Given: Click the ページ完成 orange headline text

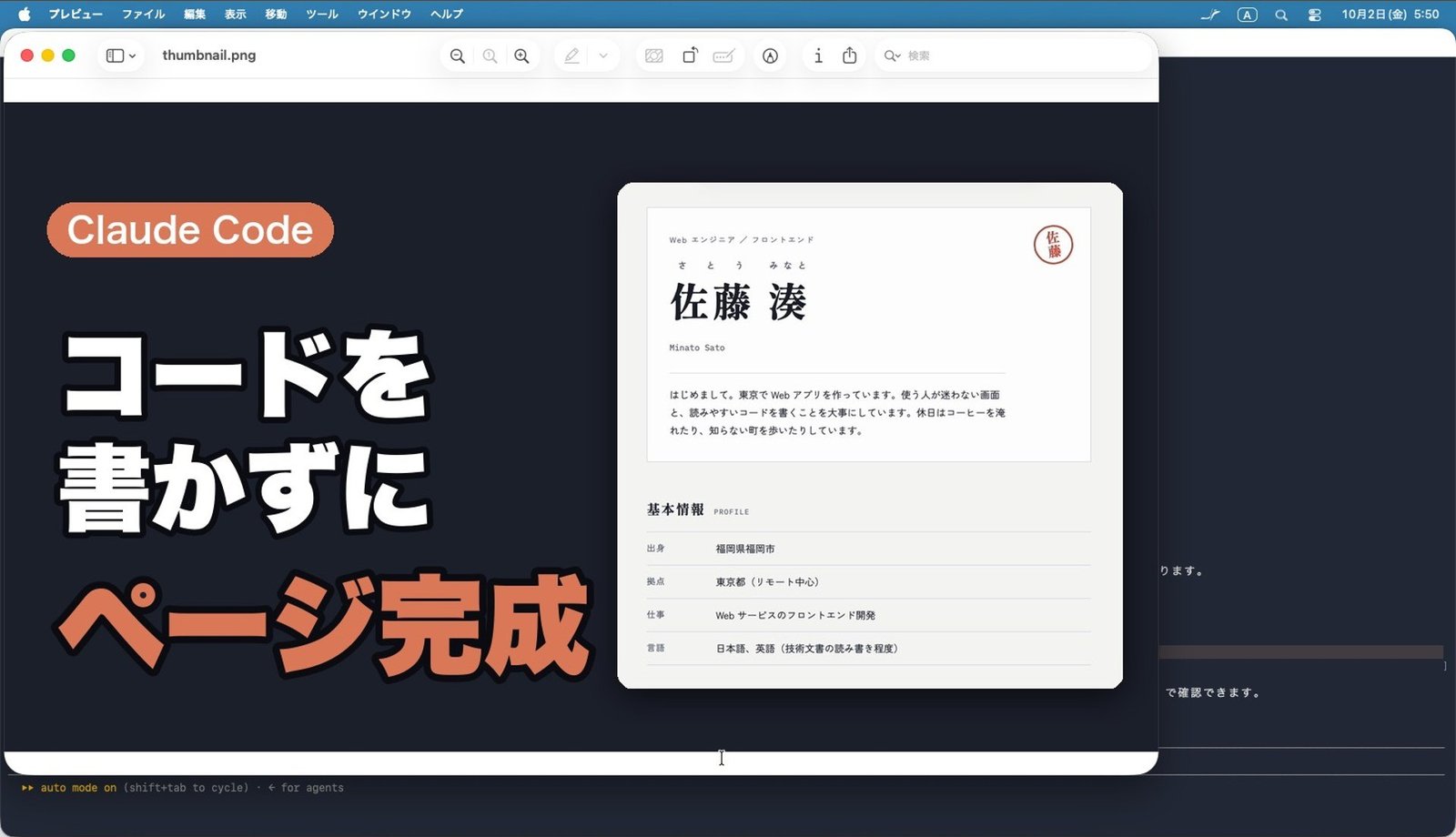Looking at the screenshot, I should pyautogui.click(x=326, y=624).
